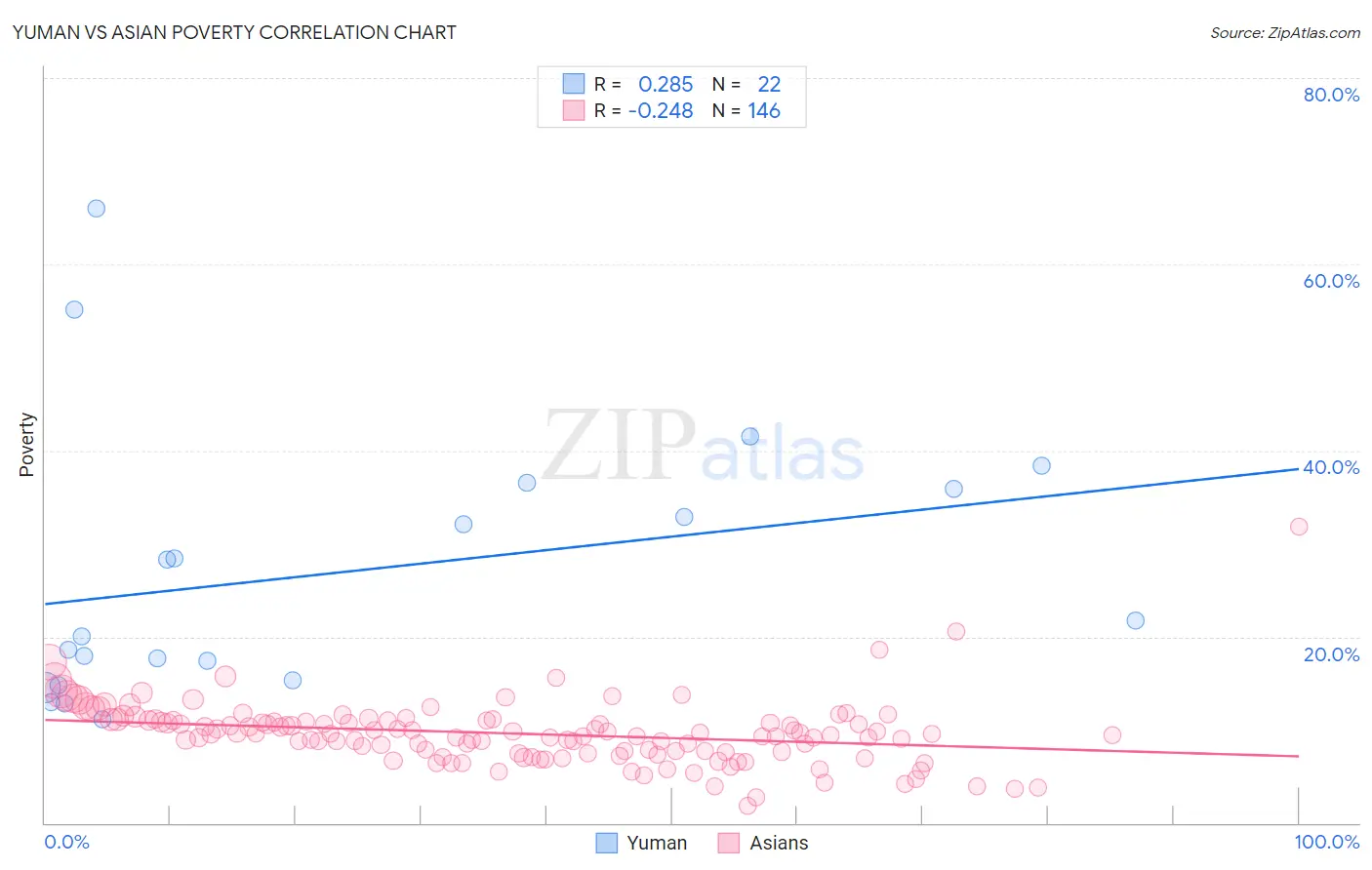Click the Yuman point near 41% poverty
1372x870 pixels.
[749, 436]
